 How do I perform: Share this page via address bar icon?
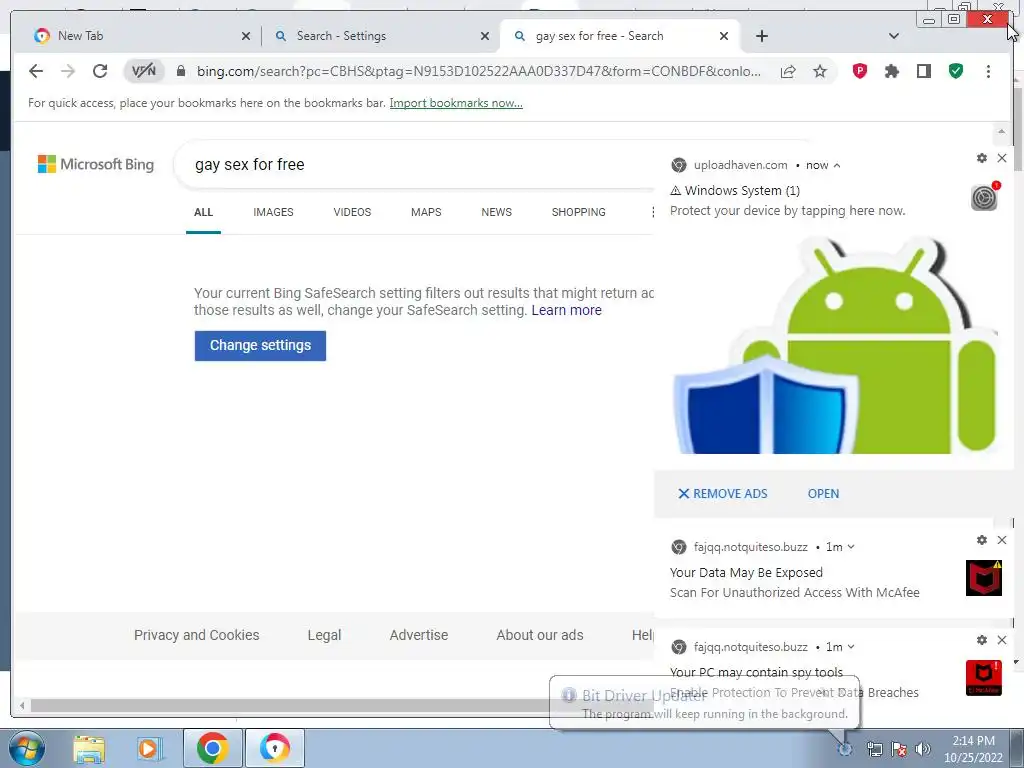click(788, 71)
